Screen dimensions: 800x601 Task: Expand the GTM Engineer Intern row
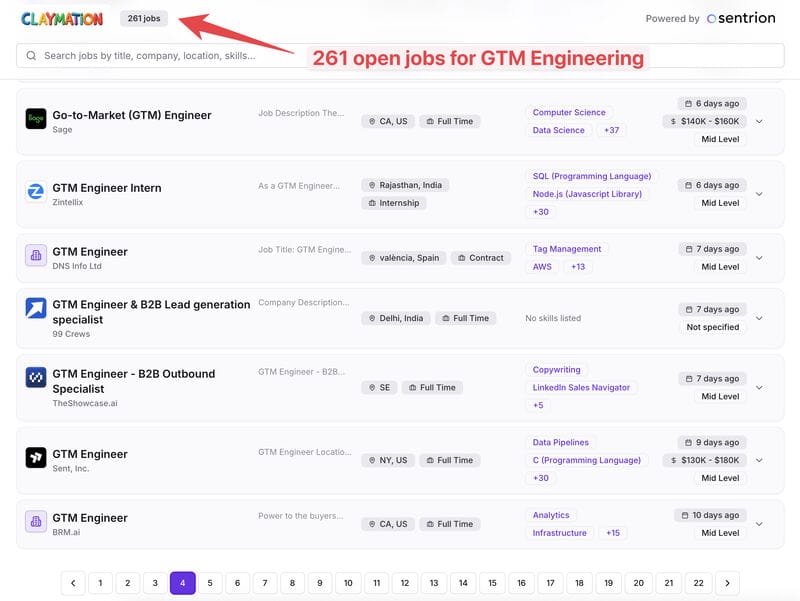[x=759, y=194]
